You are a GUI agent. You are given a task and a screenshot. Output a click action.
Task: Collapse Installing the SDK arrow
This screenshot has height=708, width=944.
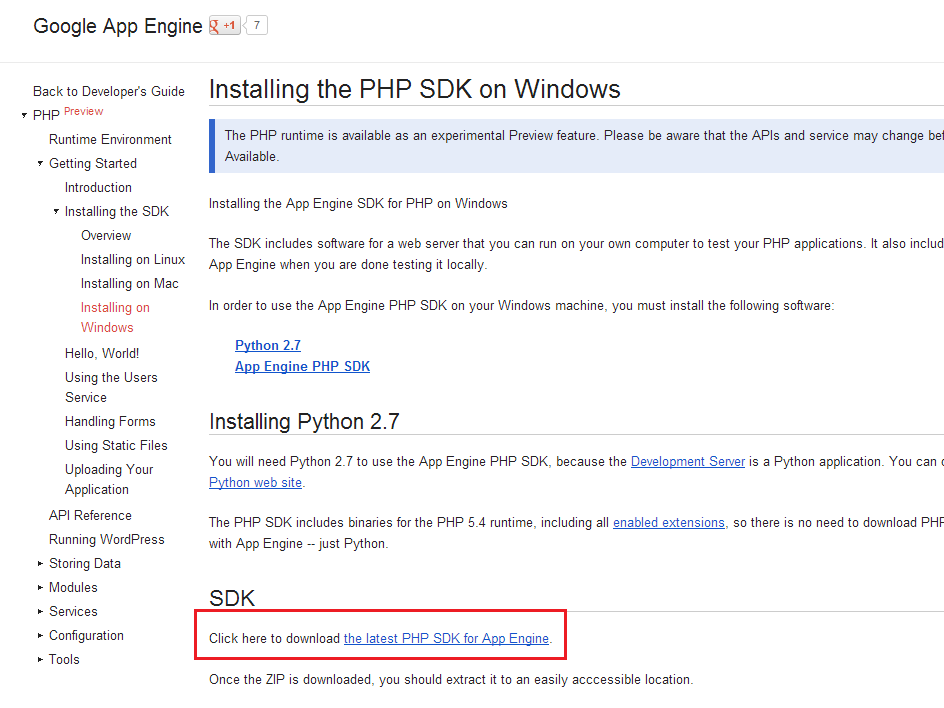click(56, 211)
